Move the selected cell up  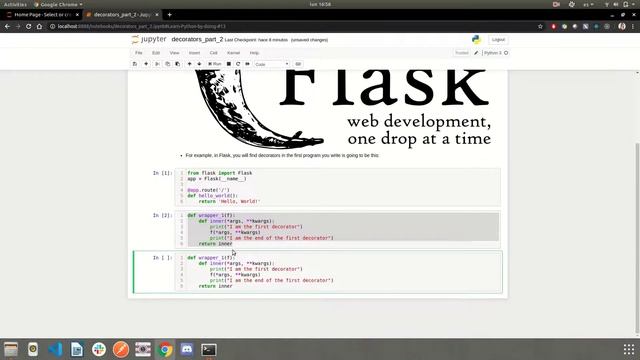[x=189, y=64]
